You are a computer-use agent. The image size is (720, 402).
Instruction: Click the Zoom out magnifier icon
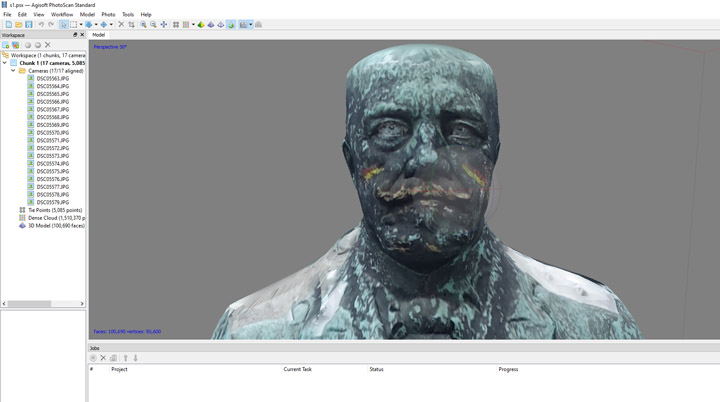tap(153, 24)
